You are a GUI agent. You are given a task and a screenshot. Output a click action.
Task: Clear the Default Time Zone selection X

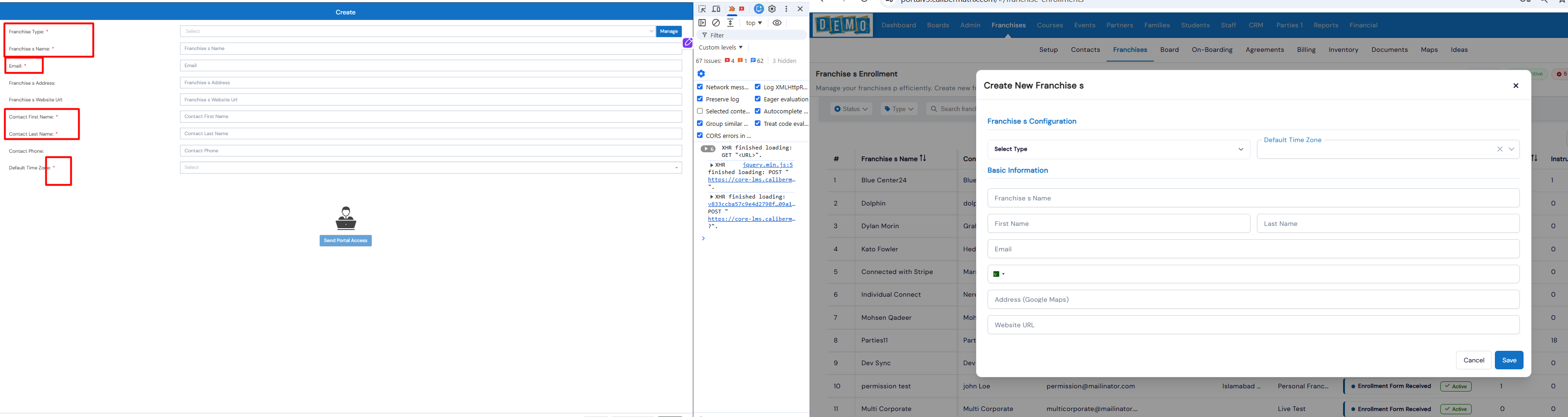coord(1500,149)
